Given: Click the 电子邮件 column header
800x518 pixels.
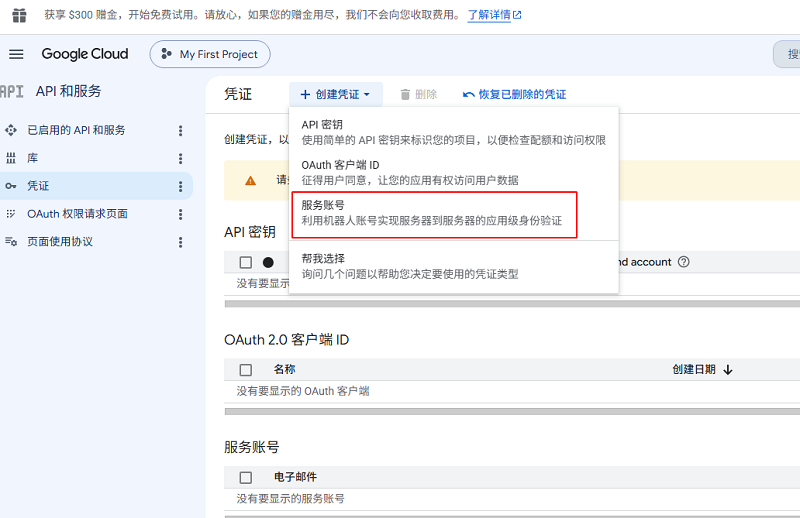Looking at the screenshot, I should pos(295,477).
